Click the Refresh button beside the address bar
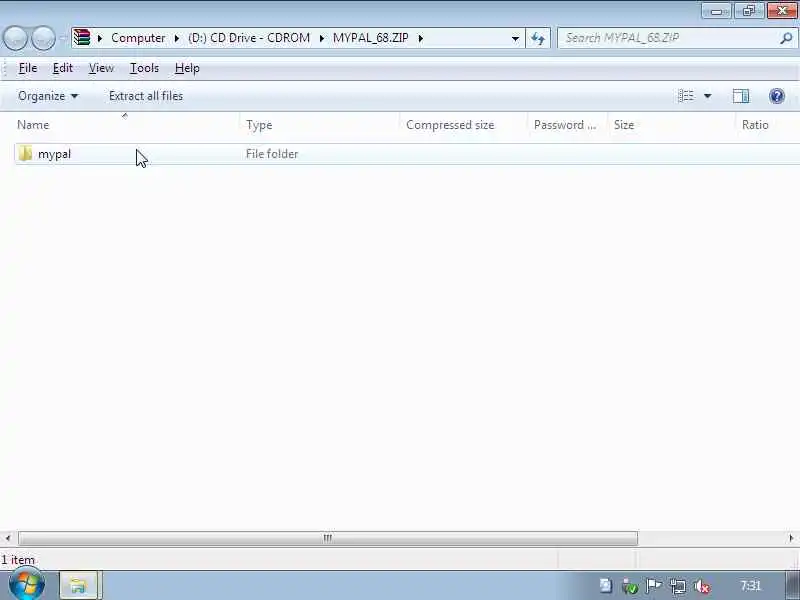Screen dimensions: 800x600 point(538,38)
